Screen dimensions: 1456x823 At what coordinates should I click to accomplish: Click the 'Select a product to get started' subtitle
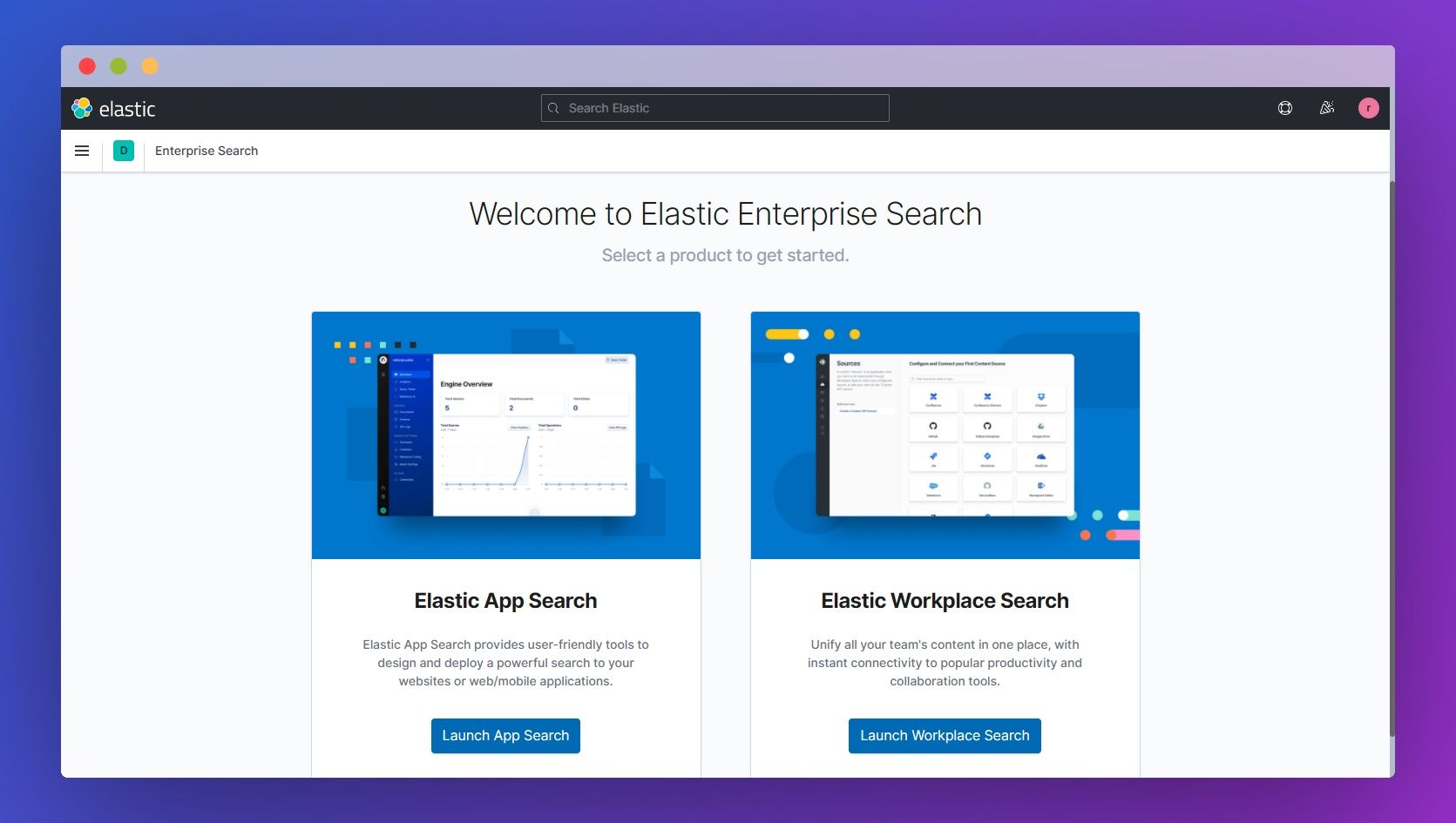click(725, 255)
